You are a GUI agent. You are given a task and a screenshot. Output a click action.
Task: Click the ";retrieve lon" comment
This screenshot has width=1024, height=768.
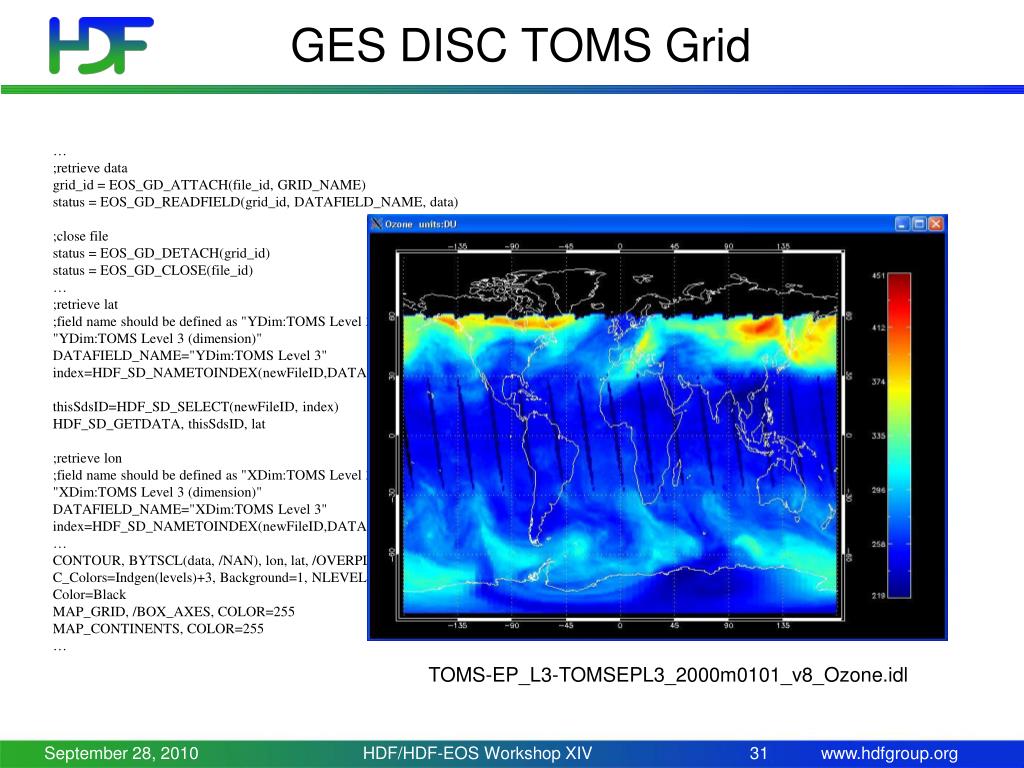[x=88, y=458]
